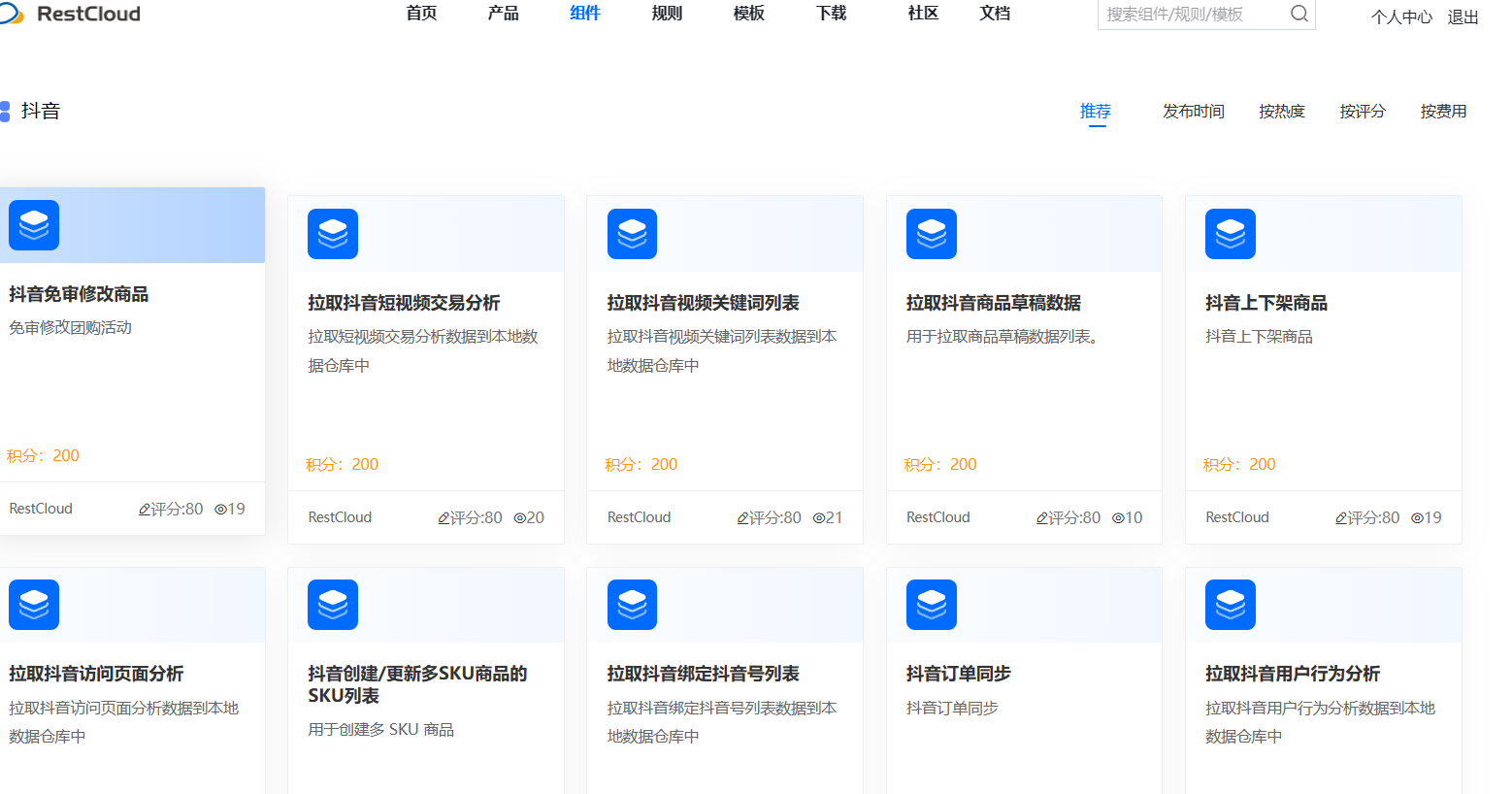1512x794 pixels.
Task: Click the RestCloud logo
Action: 70,14
